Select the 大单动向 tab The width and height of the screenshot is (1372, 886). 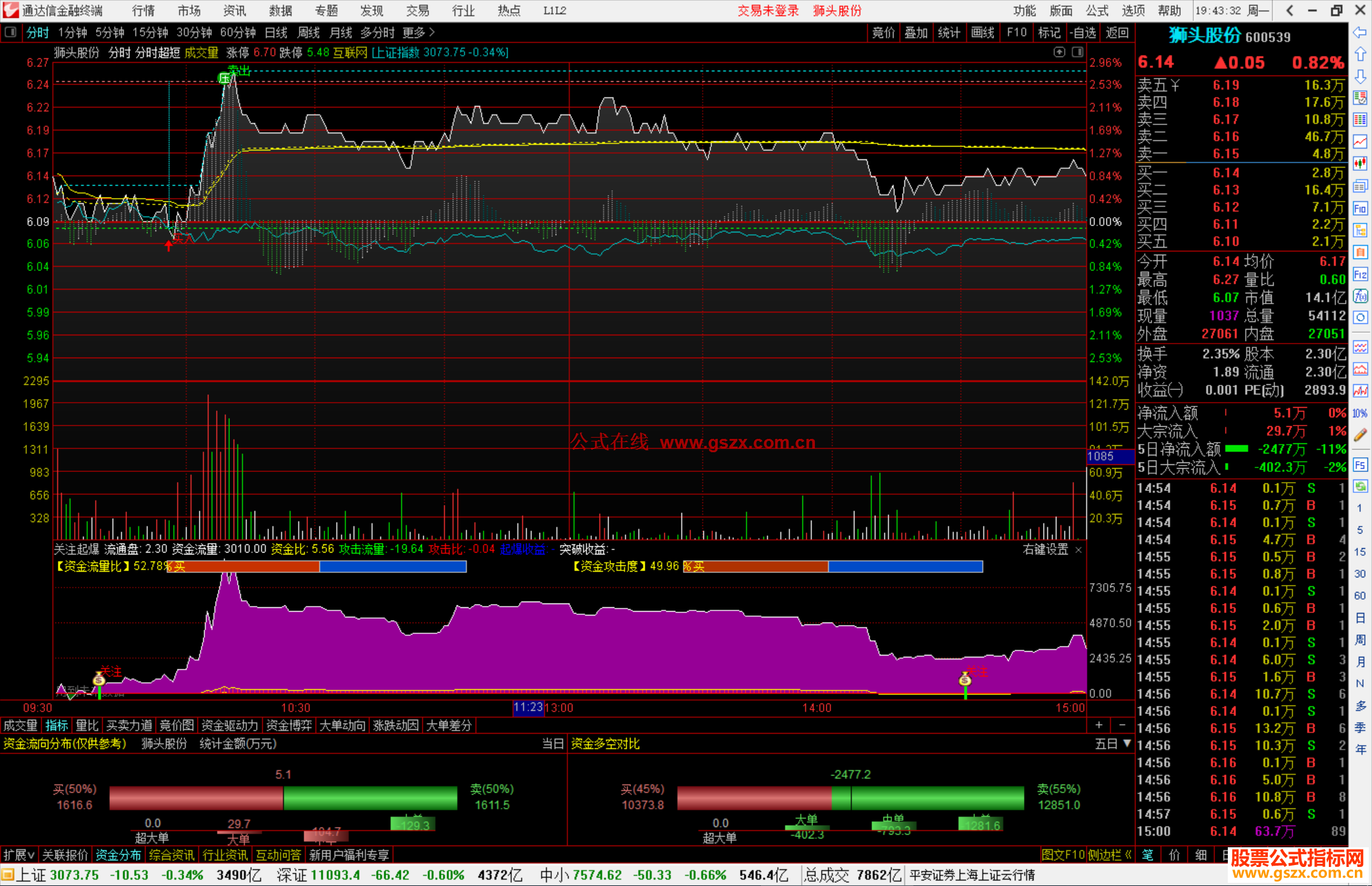pyautogui.click(x=342, y=725)
